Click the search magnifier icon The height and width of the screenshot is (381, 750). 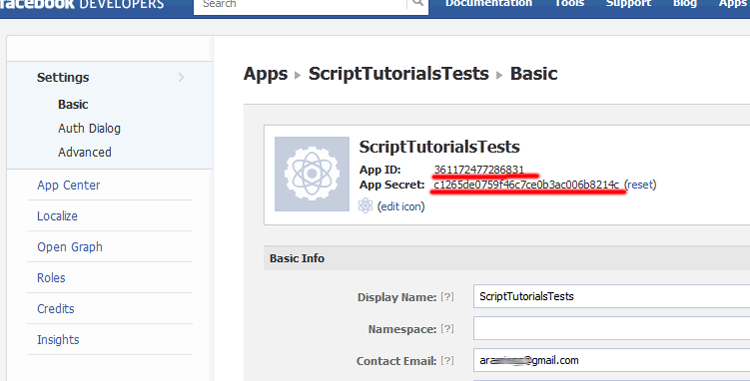418,3
